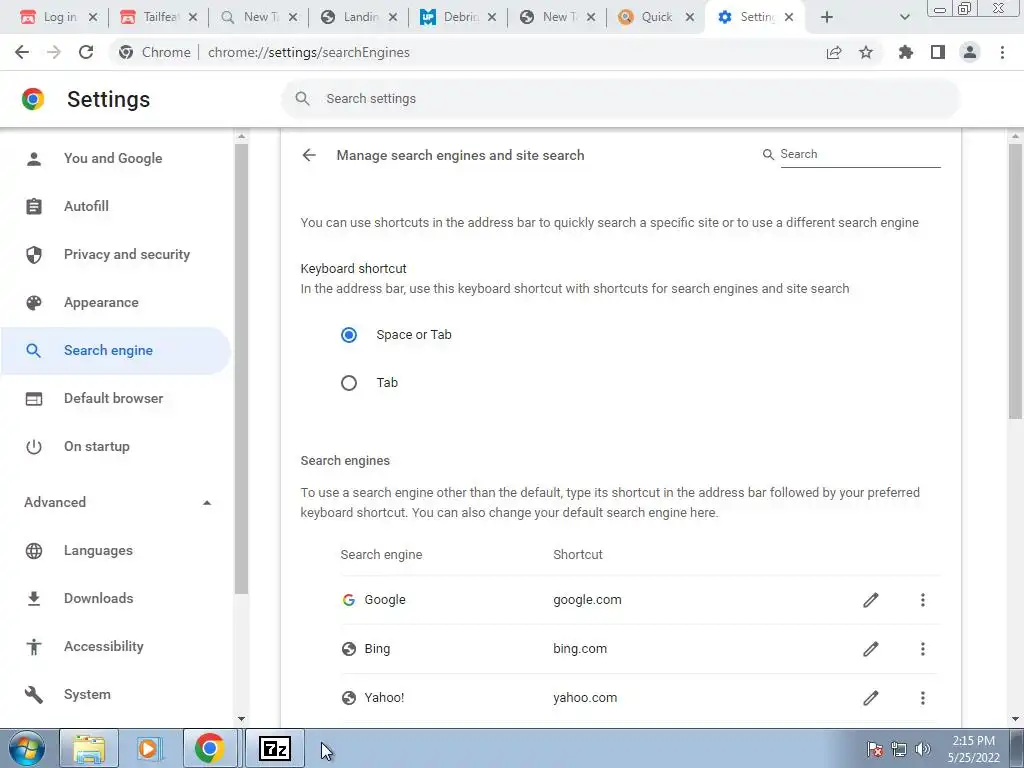Select Search engine in sidebar
This screenshot has width=1024, height=768.
tap(116, 351)
